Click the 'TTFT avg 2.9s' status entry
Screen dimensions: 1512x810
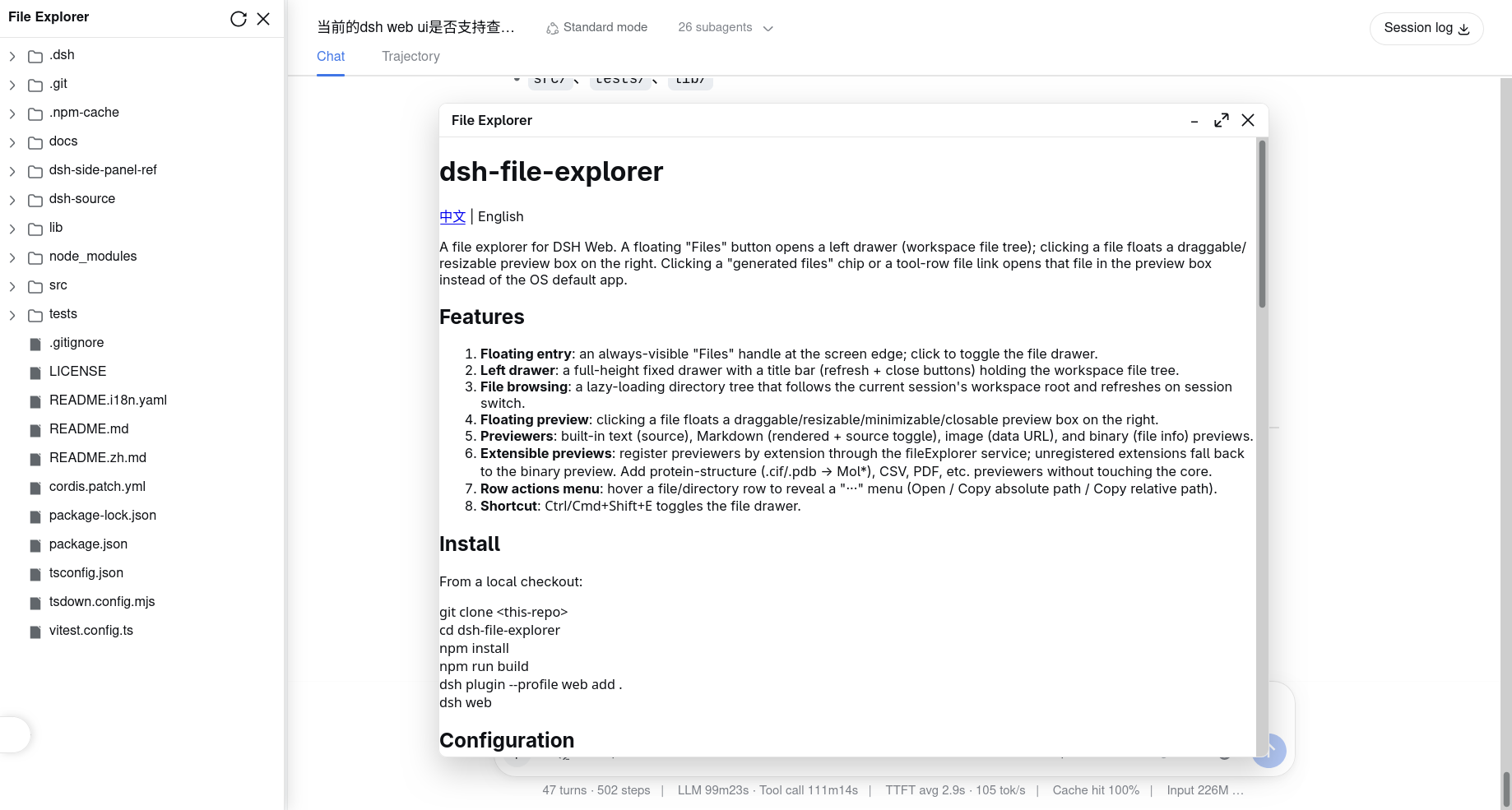(x=925, y=790)
